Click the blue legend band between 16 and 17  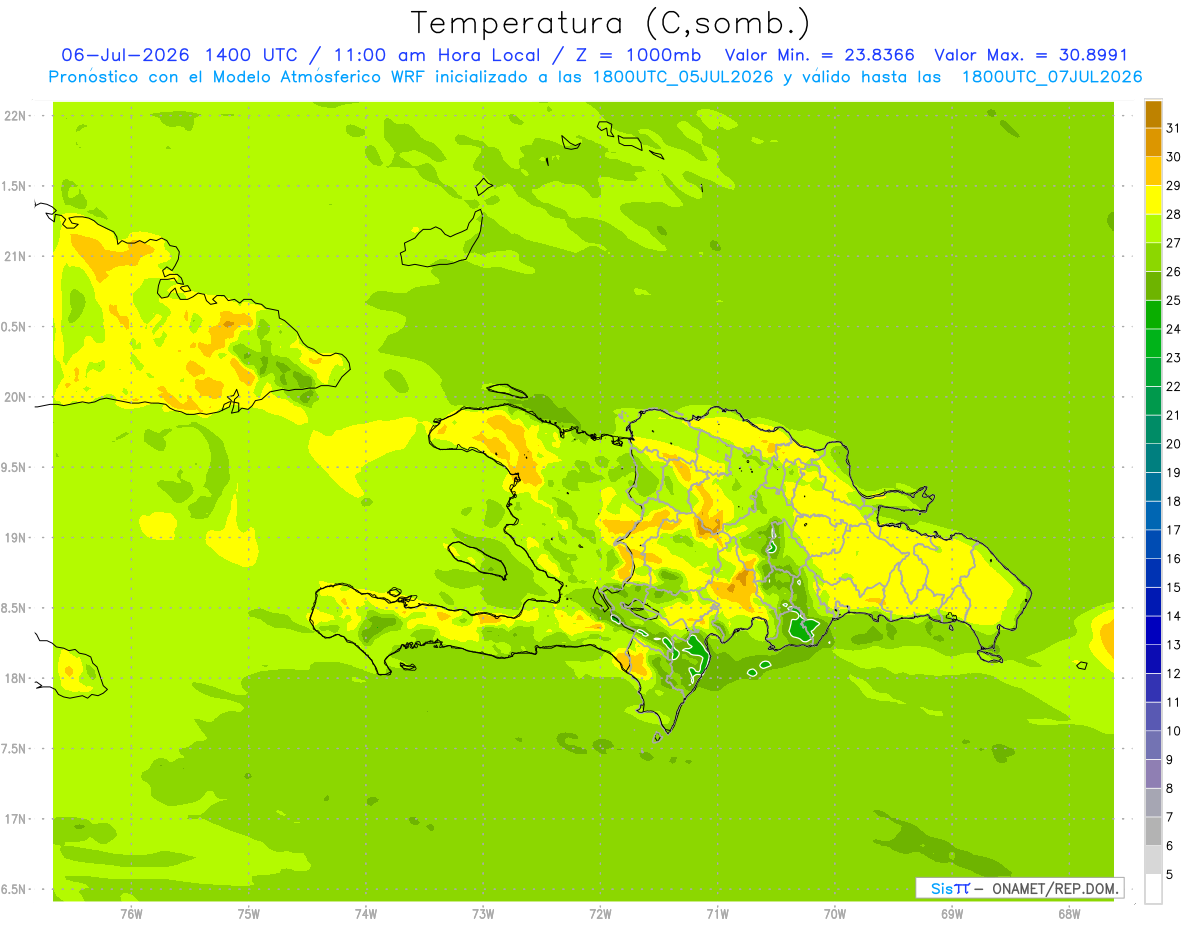point(1153,545)
